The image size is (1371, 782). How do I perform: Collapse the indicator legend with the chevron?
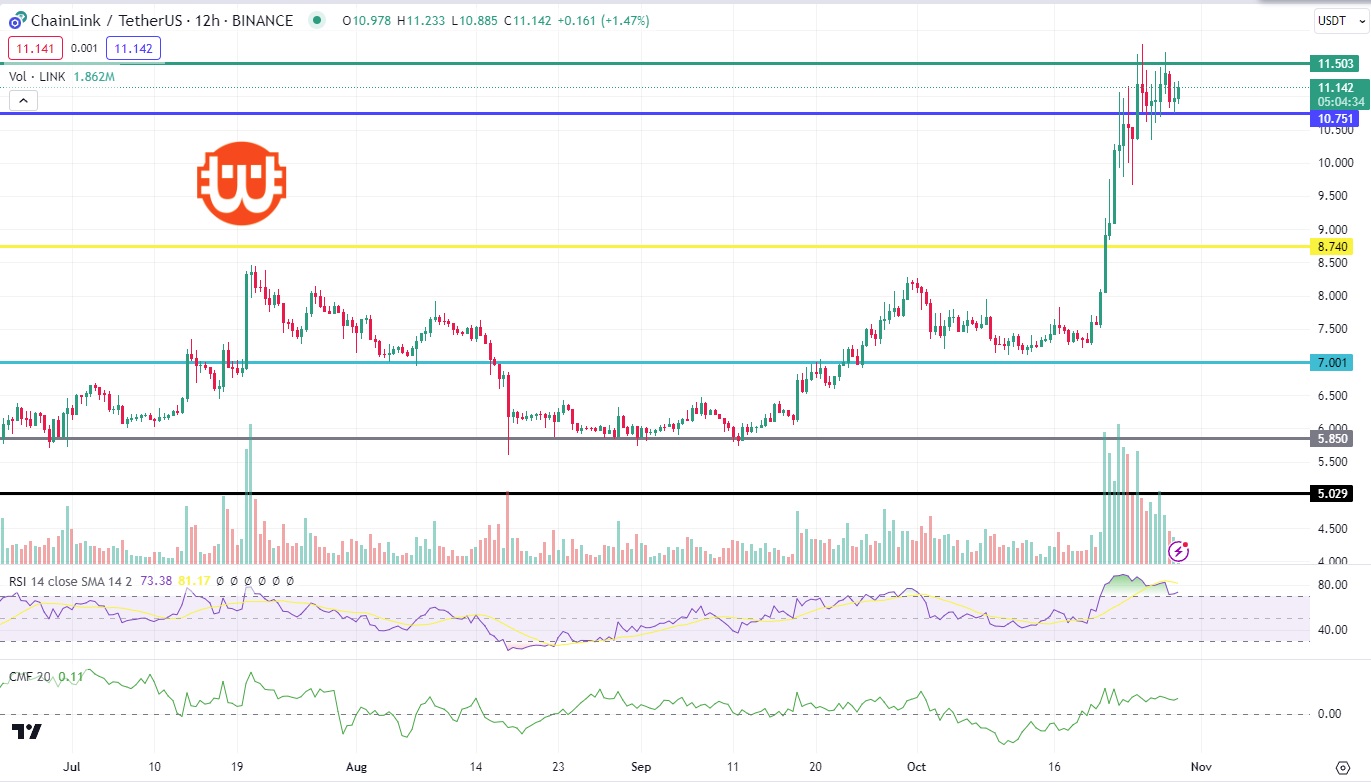(24, 100)
